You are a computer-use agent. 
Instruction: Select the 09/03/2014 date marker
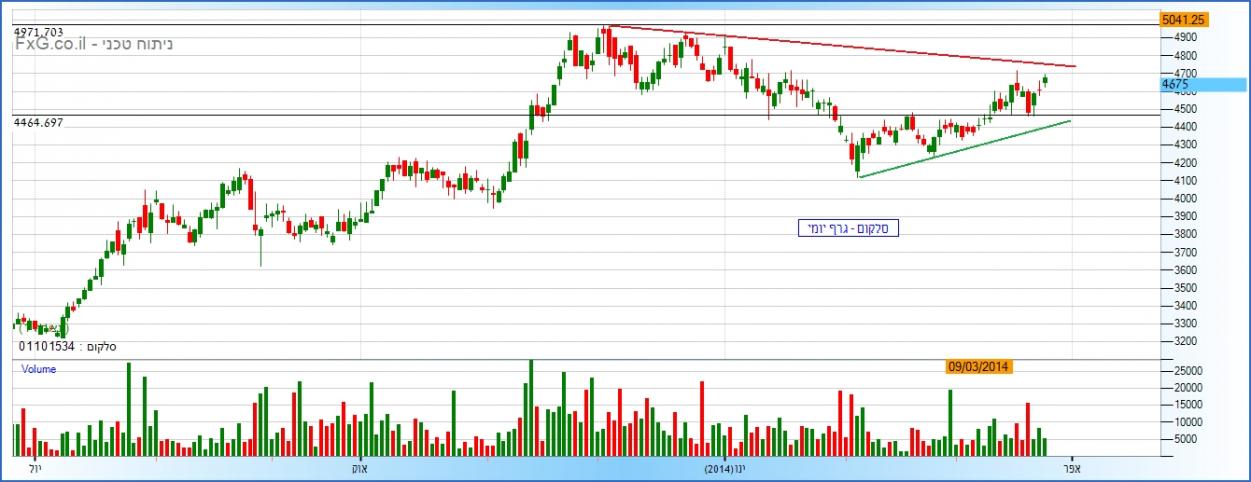tap(980, 367)
